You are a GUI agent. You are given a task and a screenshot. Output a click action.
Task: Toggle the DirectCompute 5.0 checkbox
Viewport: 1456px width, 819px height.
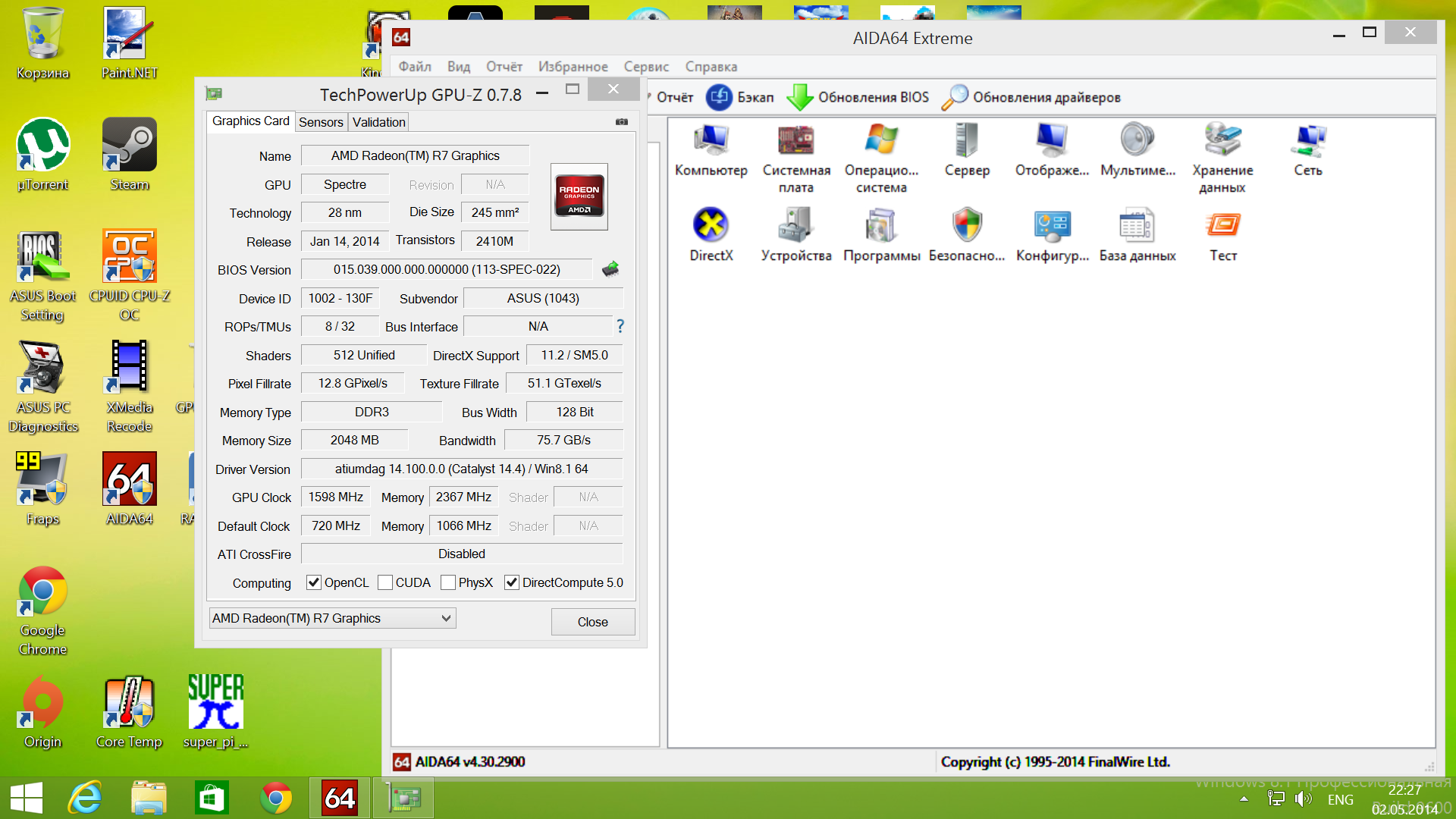pos(512,582)
